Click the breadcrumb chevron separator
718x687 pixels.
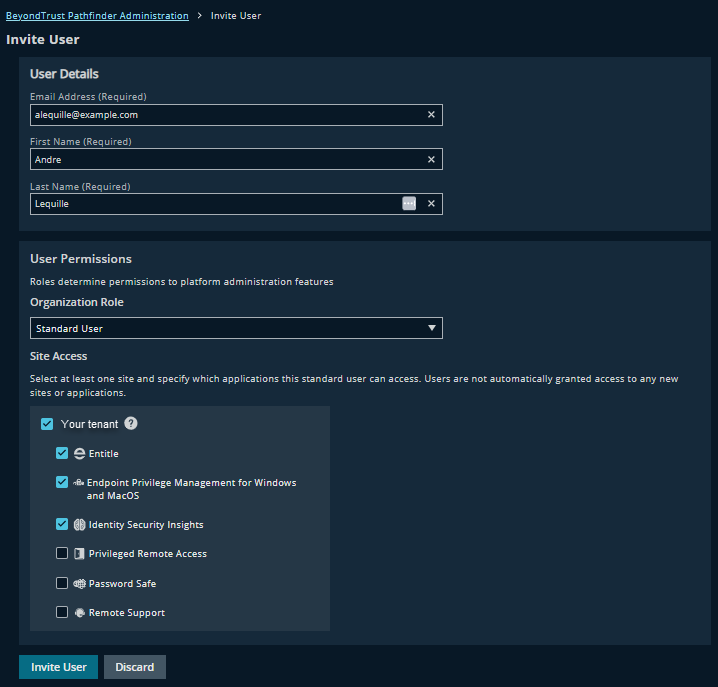(199, 16)
